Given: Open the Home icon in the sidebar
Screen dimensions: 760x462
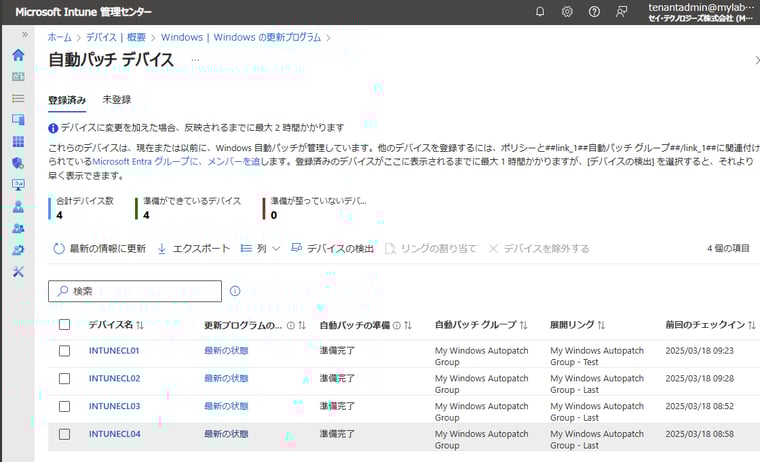Looking at the screenshot, I should click(x=18, y=55).
